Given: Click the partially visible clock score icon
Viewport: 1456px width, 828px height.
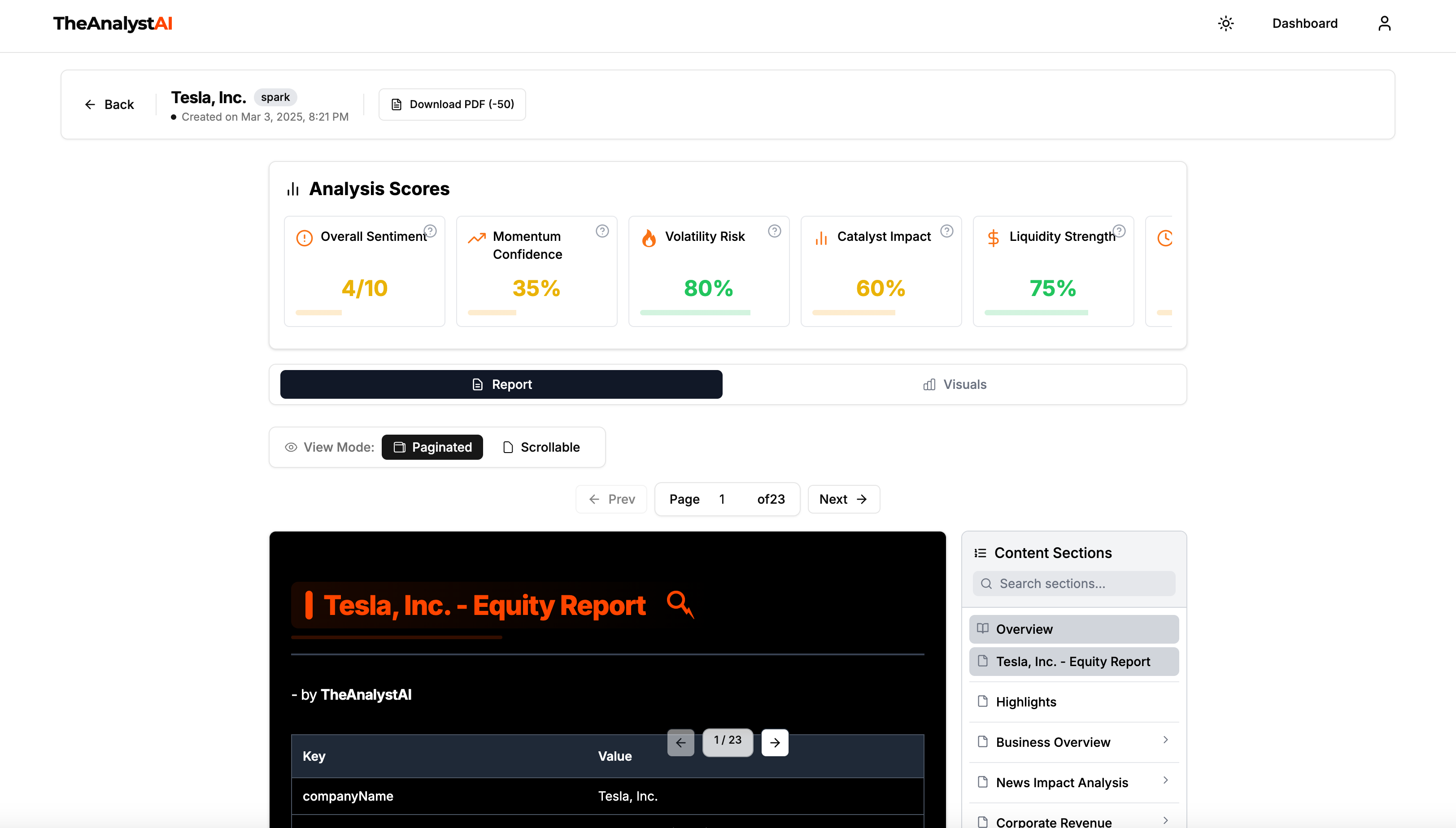Looking at the screenshot, I should [x=1165, y=238].
